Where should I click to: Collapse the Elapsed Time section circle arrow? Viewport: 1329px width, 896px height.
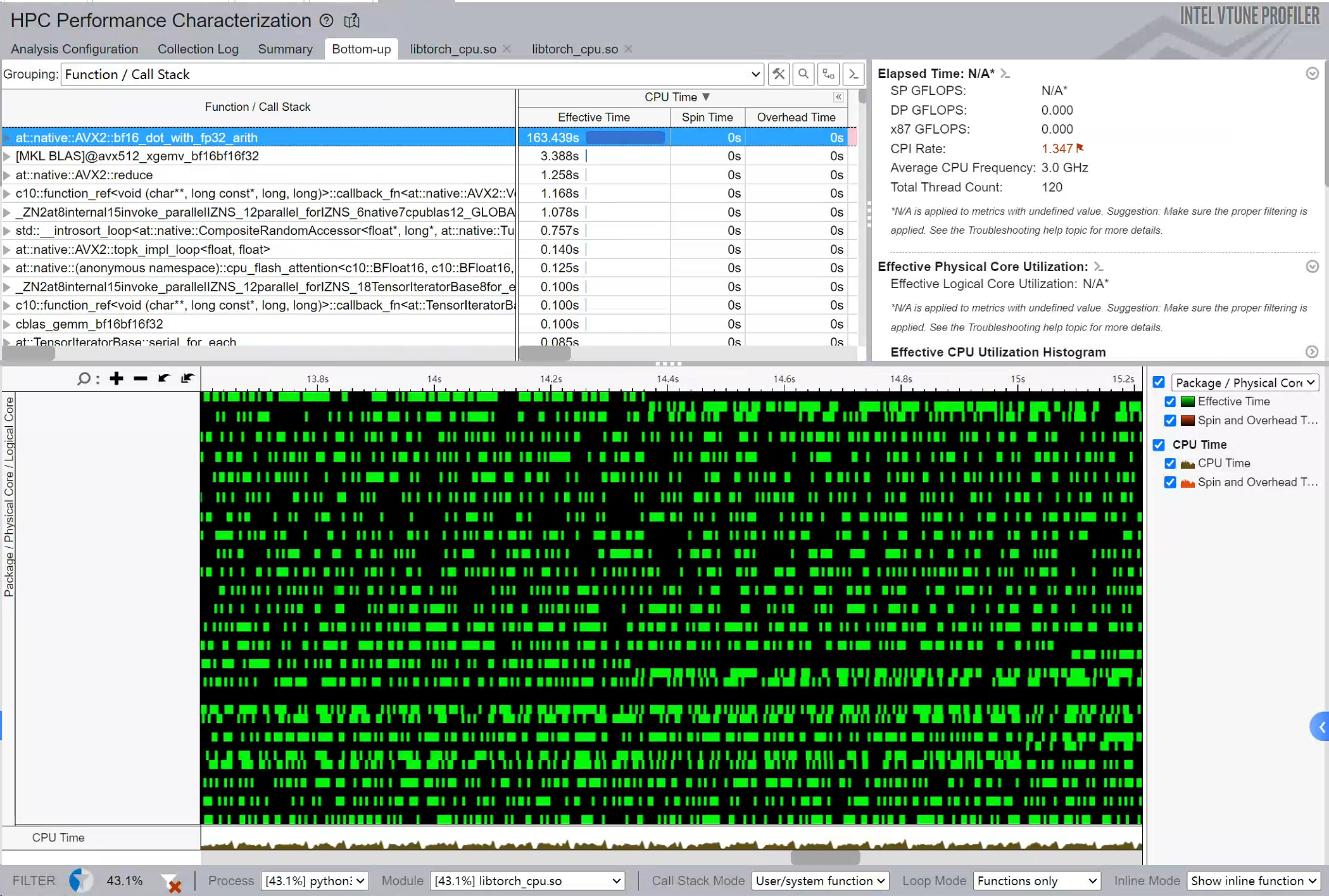[x=1312, y=73]
